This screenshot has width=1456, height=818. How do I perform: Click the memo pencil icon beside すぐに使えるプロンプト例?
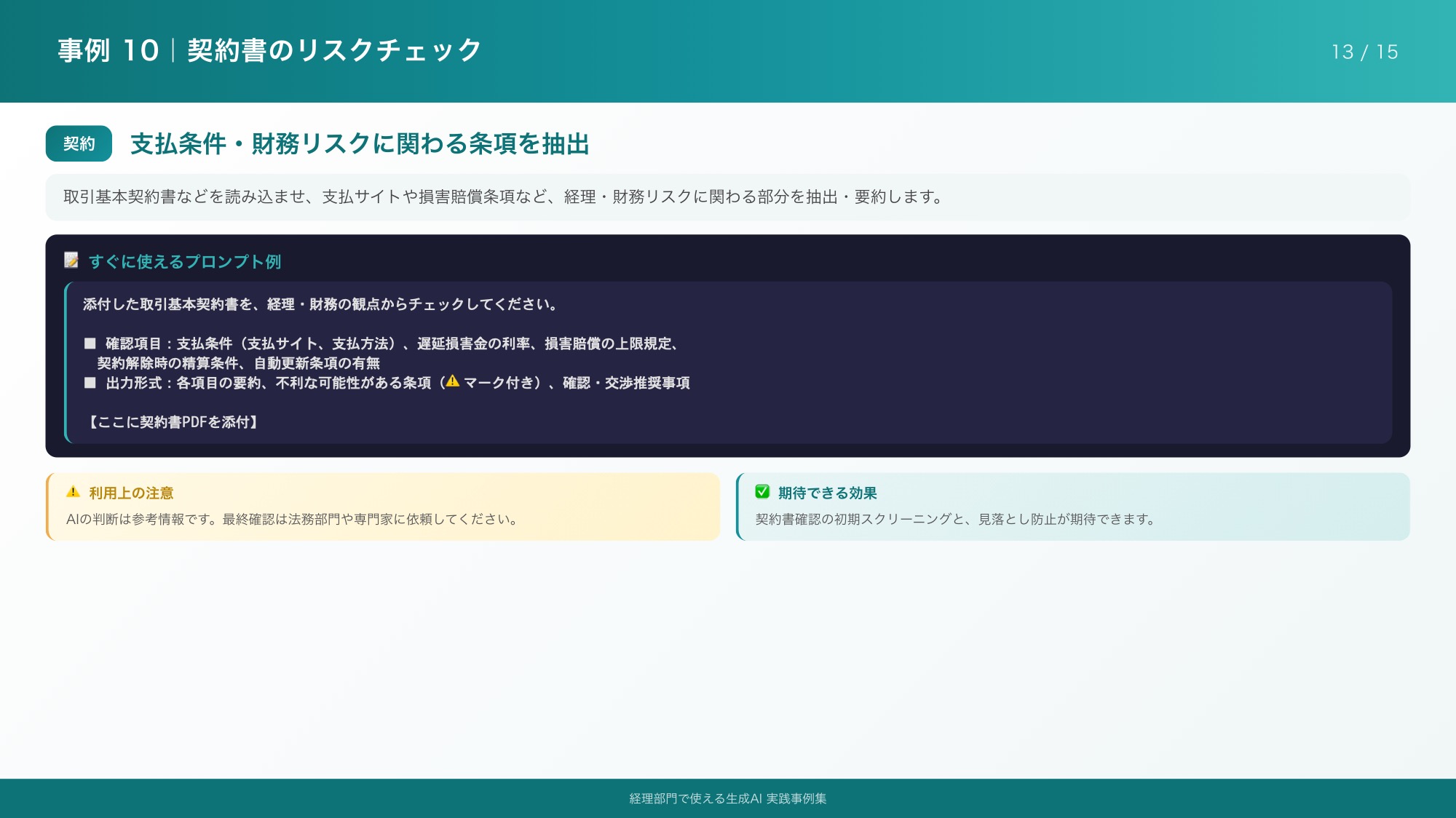[x=71, y=261]
